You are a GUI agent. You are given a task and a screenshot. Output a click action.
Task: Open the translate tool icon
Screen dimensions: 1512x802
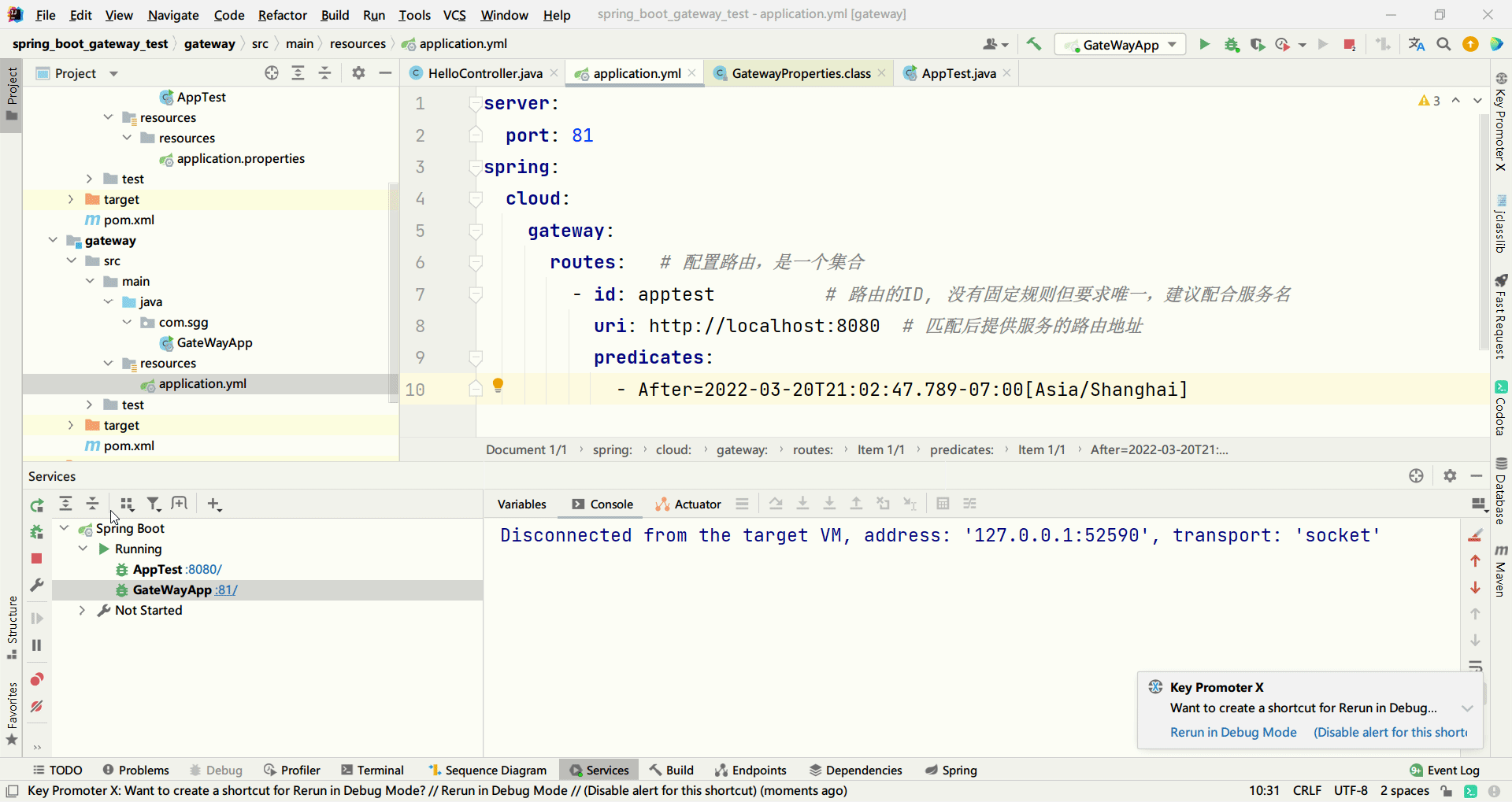1417,45
